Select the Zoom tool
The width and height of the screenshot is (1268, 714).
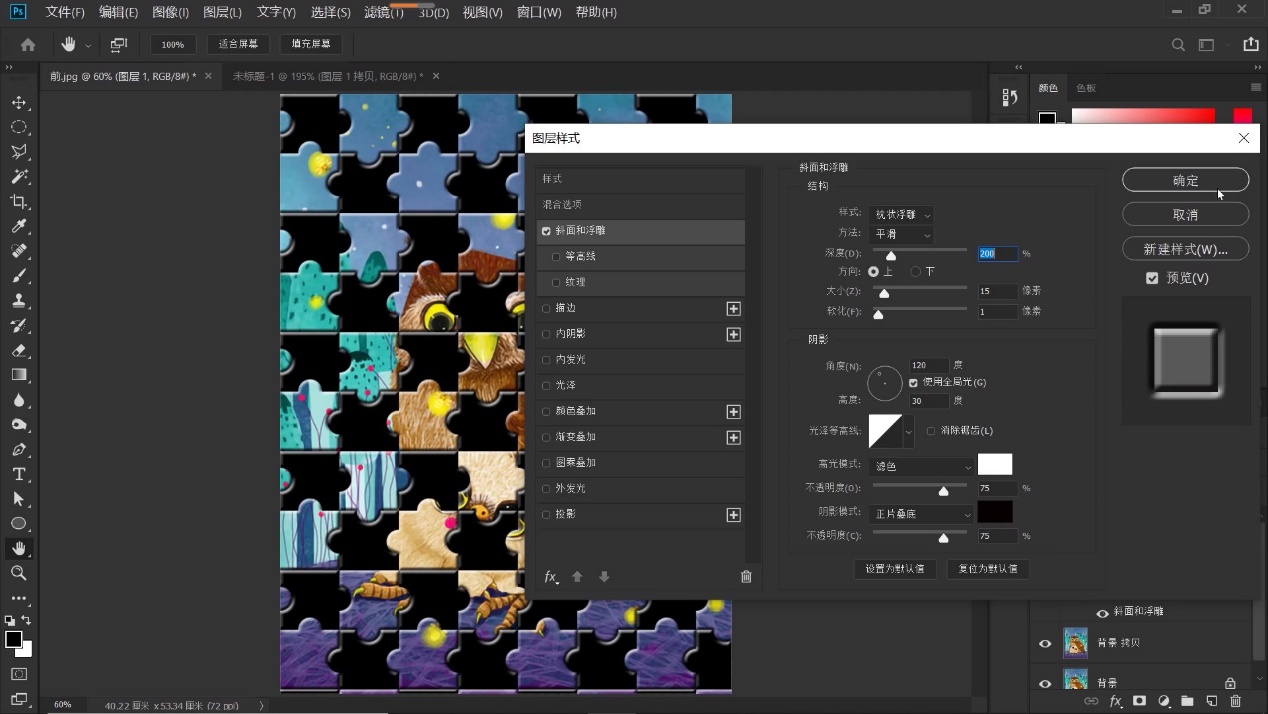(x=18, y=573)
